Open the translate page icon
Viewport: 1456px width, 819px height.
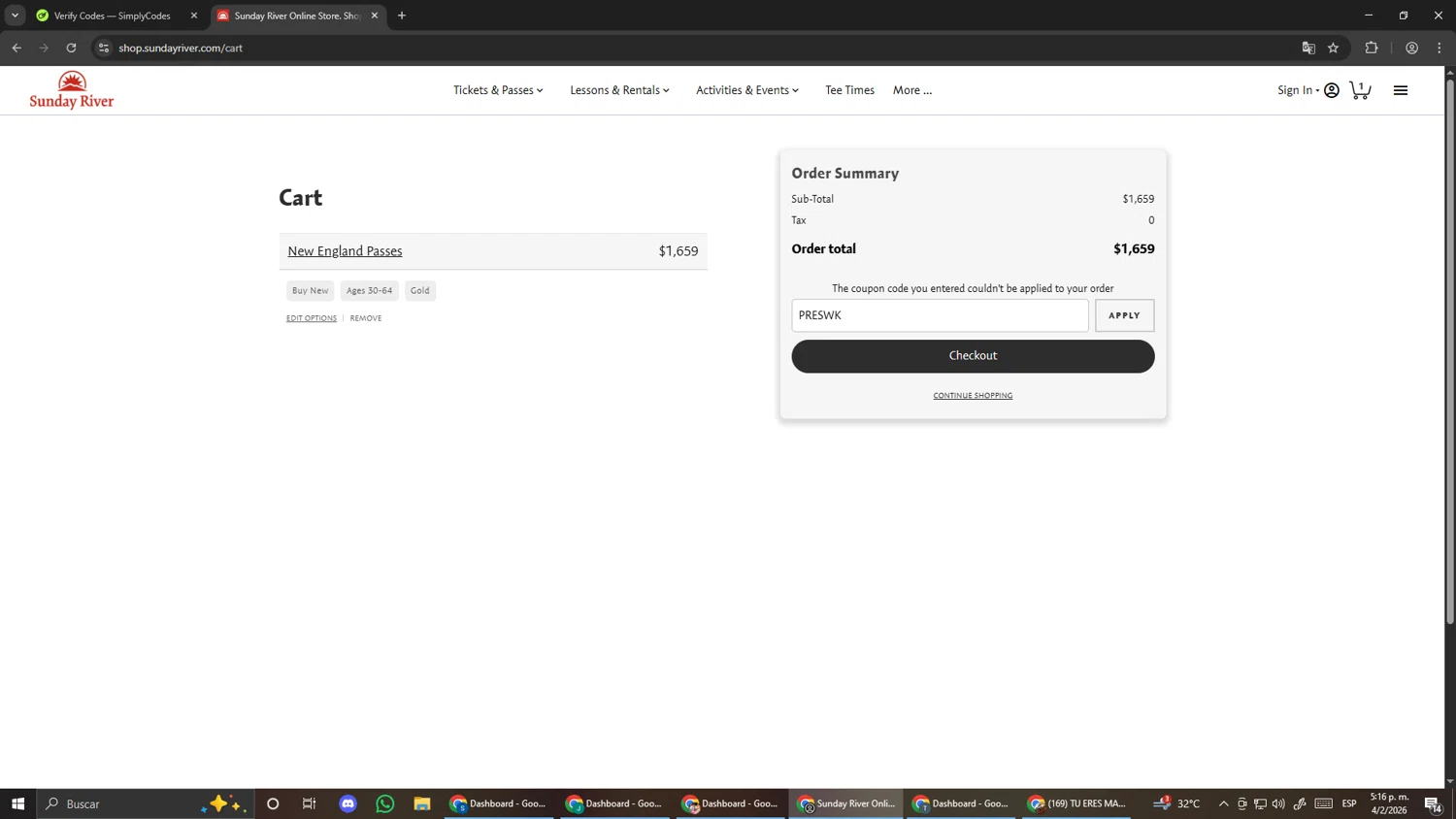(1308, 48)
